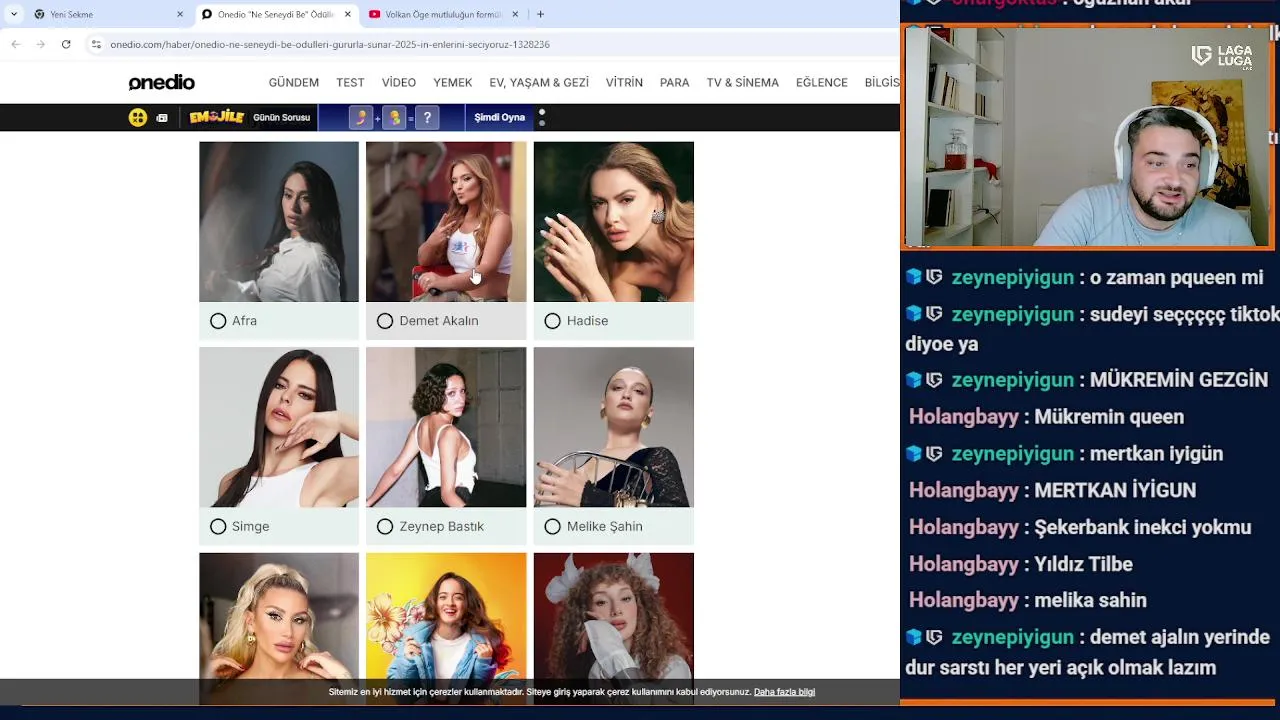Reload the page
Image resolution: width=1280 pixels, height=720 pixels.
point(66,44)
